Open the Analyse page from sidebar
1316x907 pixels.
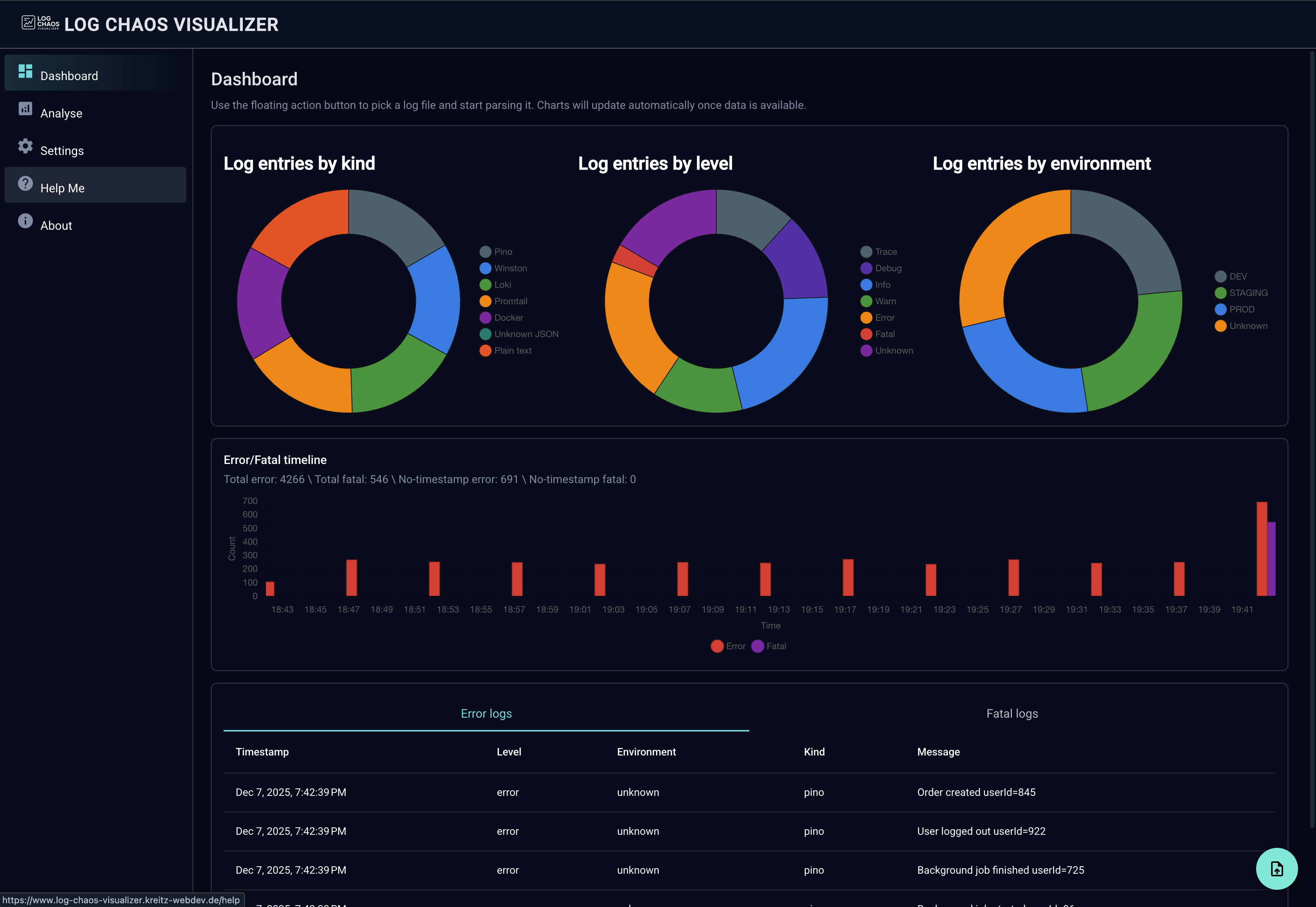pos(61,114)
